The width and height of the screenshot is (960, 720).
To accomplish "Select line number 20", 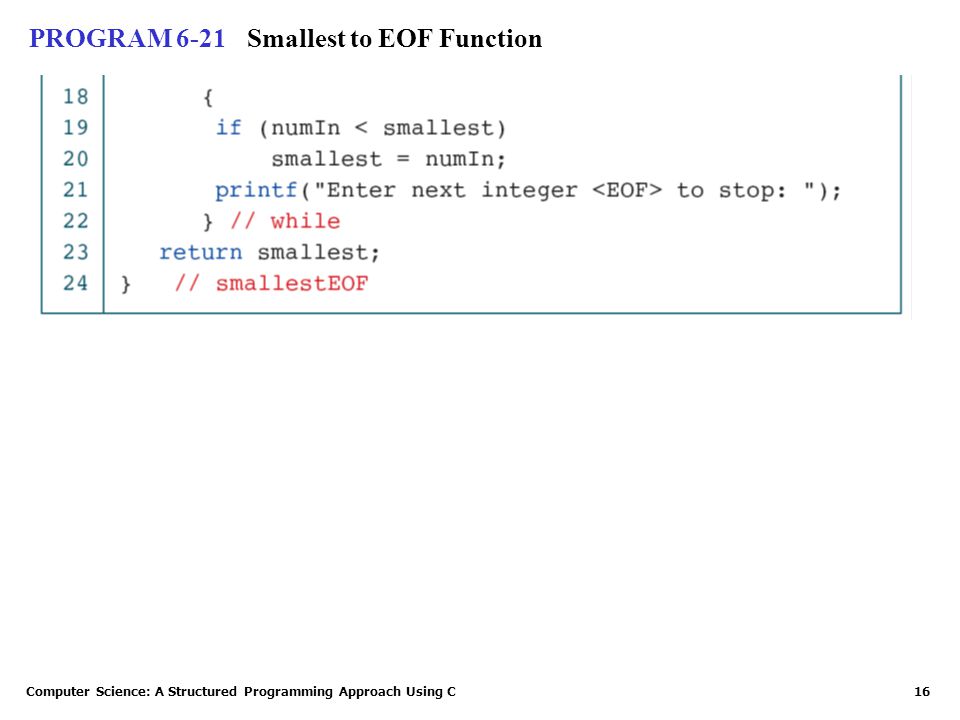I will (x=76, y=159).
